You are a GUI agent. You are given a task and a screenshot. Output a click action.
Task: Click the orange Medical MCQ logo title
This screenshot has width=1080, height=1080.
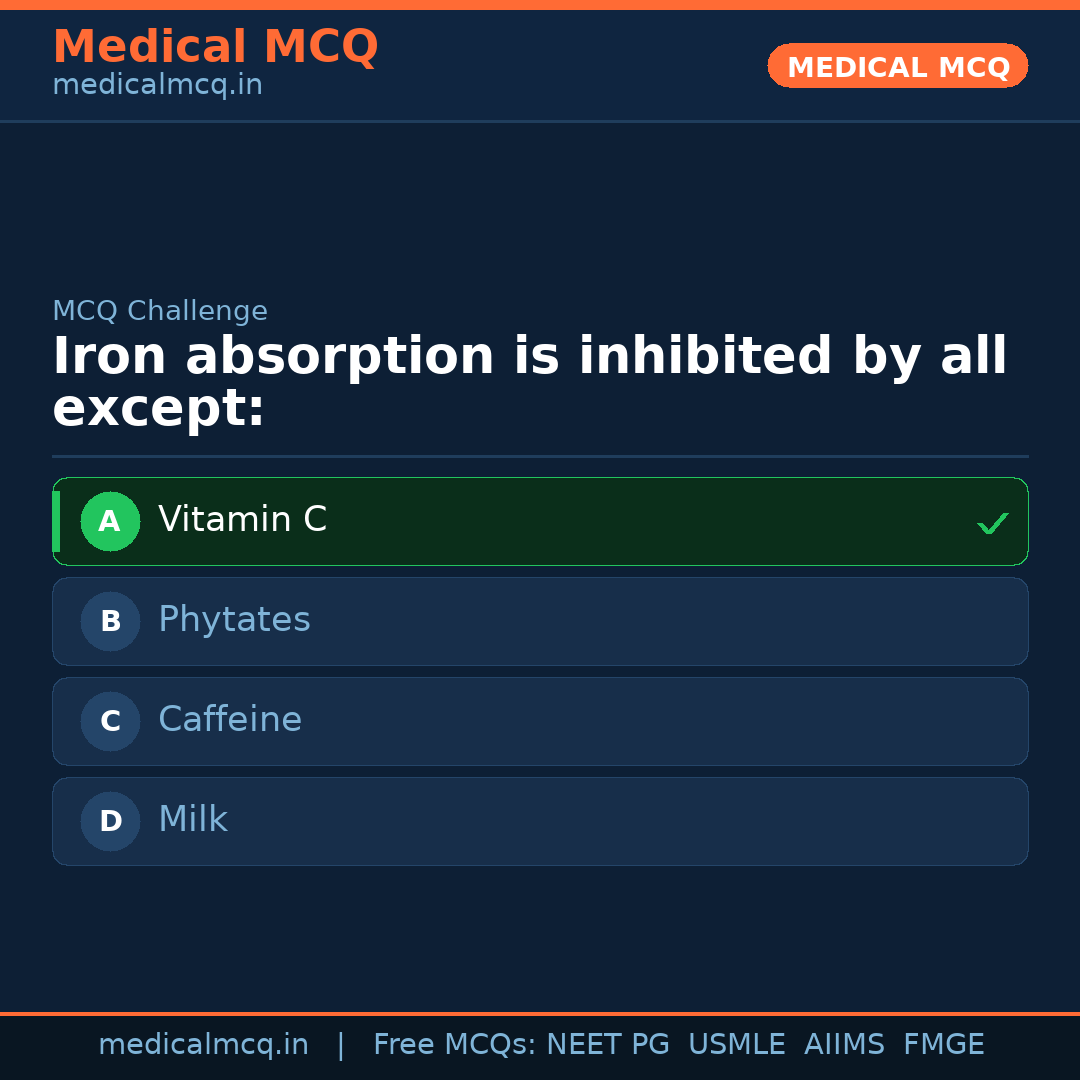click(x=215, y=47)
